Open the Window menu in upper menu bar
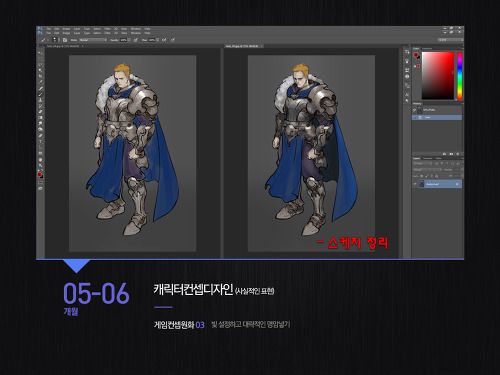Screen dimensions: 500x375 136,29
